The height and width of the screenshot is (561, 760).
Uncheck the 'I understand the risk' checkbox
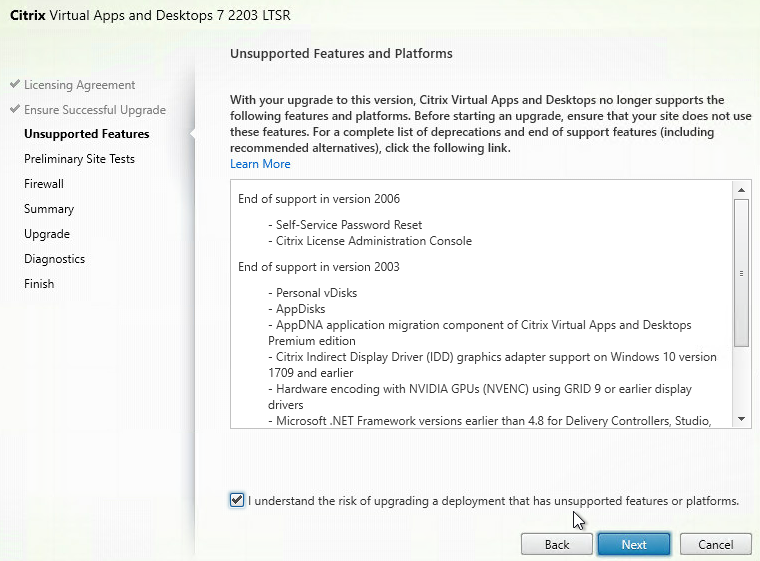pyautogui.click(x=237, y=500)
